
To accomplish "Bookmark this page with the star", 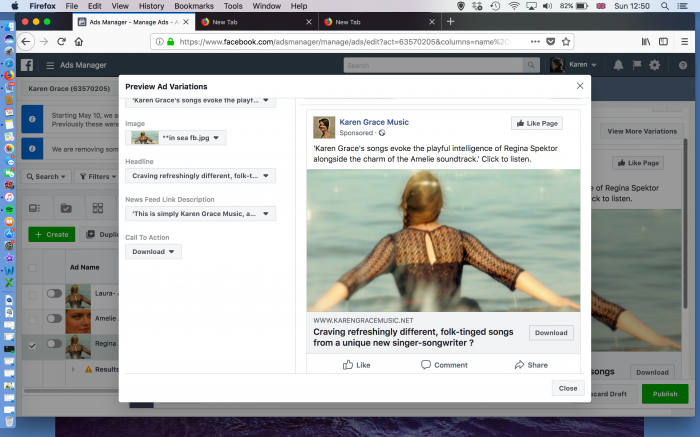I will pyautogui.click(x=566, y=42).
